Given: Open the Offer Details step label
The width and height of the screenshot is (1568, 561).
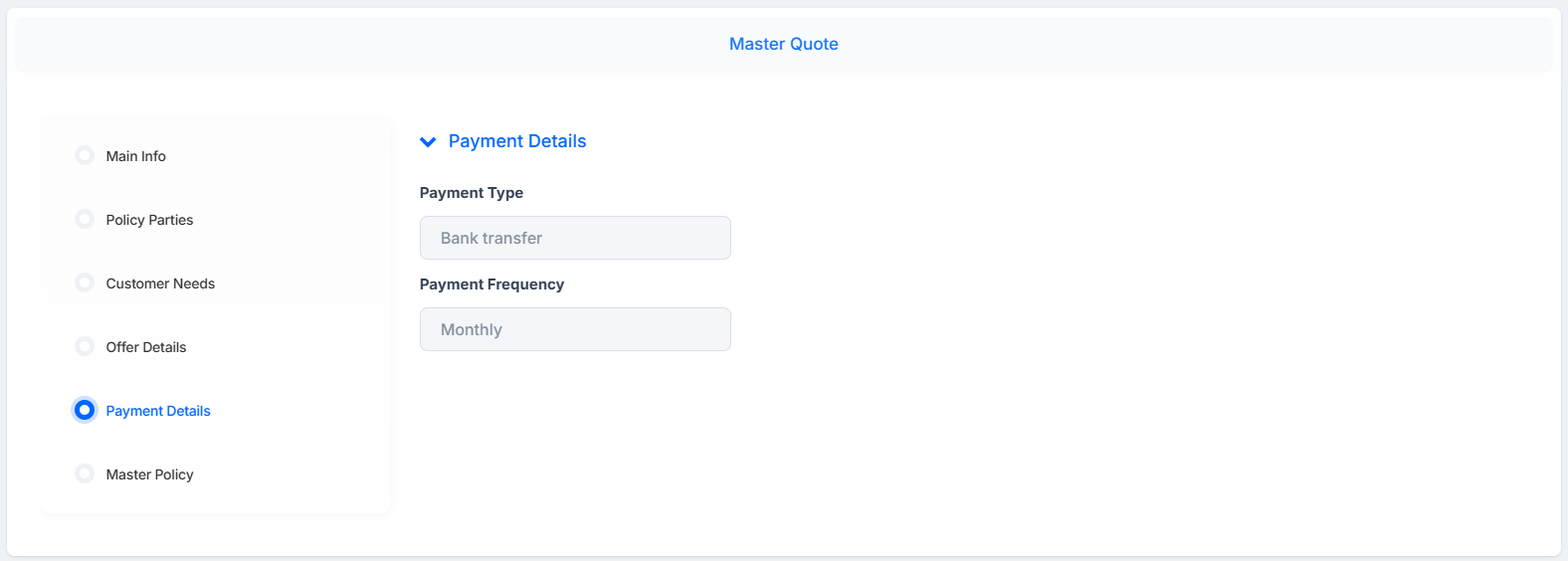Looking at the screenshot, I should point(146,347).
